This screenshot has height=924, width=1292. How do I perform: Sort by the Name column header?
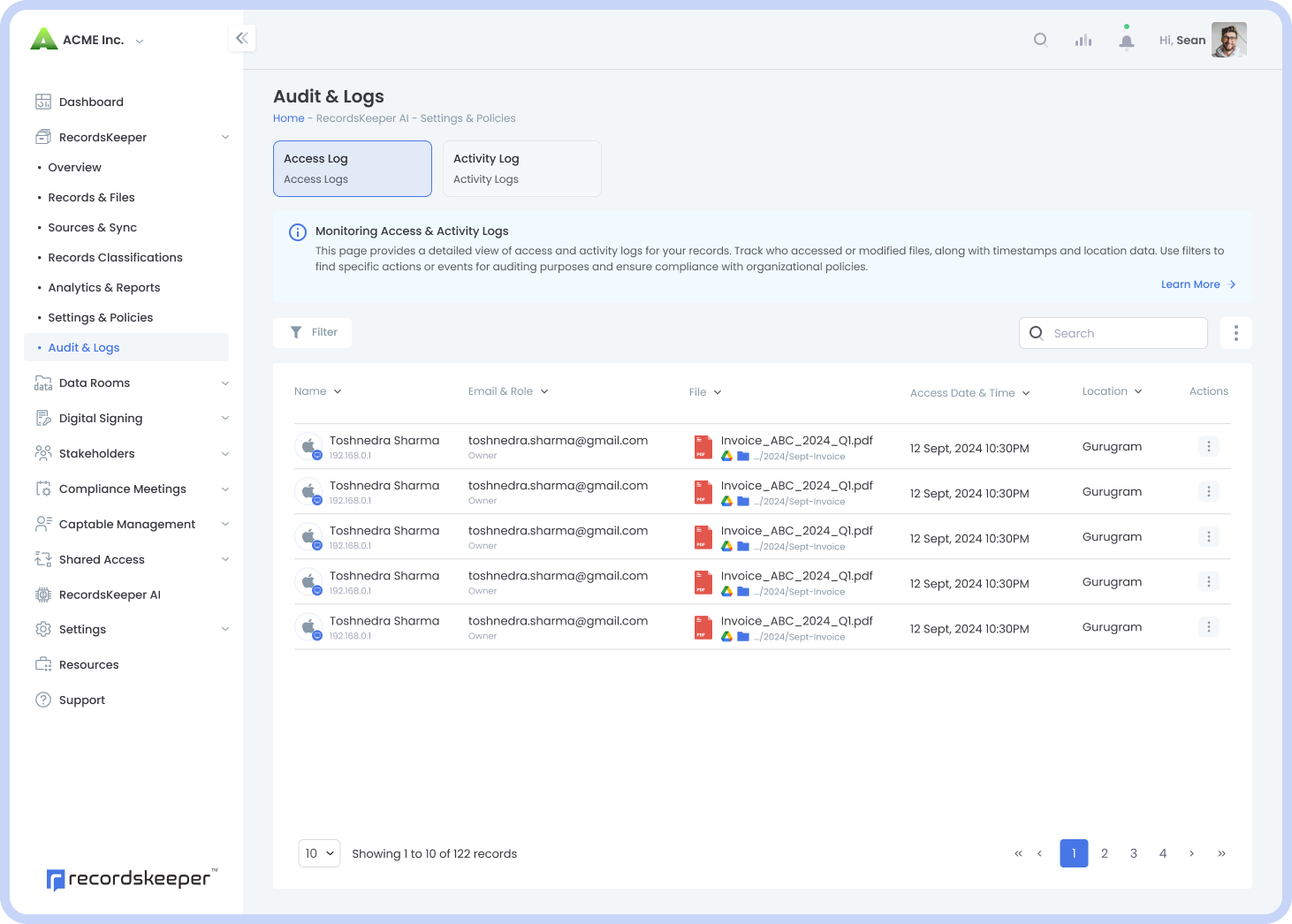click(x=317, y=391)
